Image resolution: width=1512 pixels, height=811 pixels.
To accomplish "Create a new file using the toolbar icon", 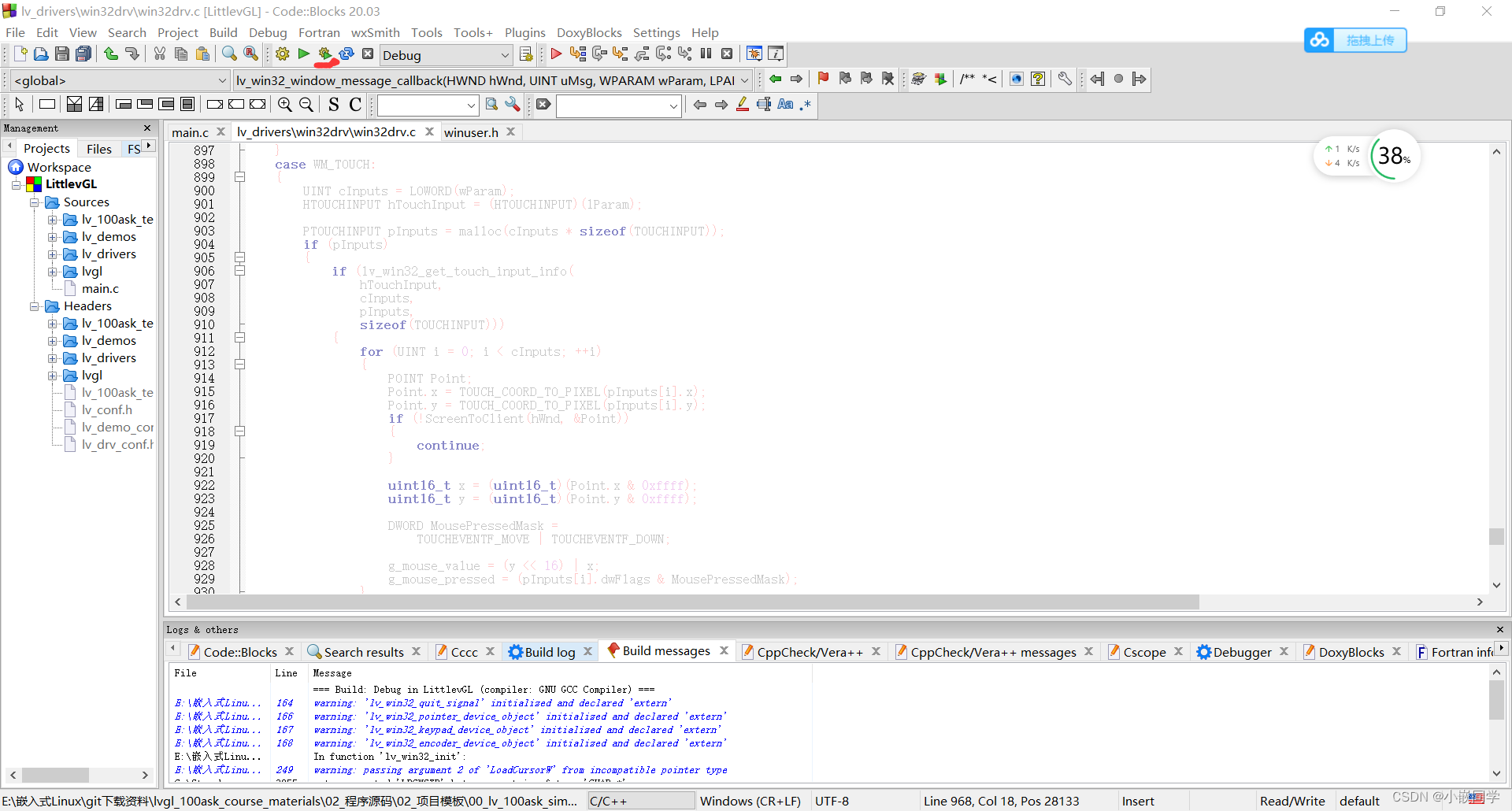I will 20,54.
